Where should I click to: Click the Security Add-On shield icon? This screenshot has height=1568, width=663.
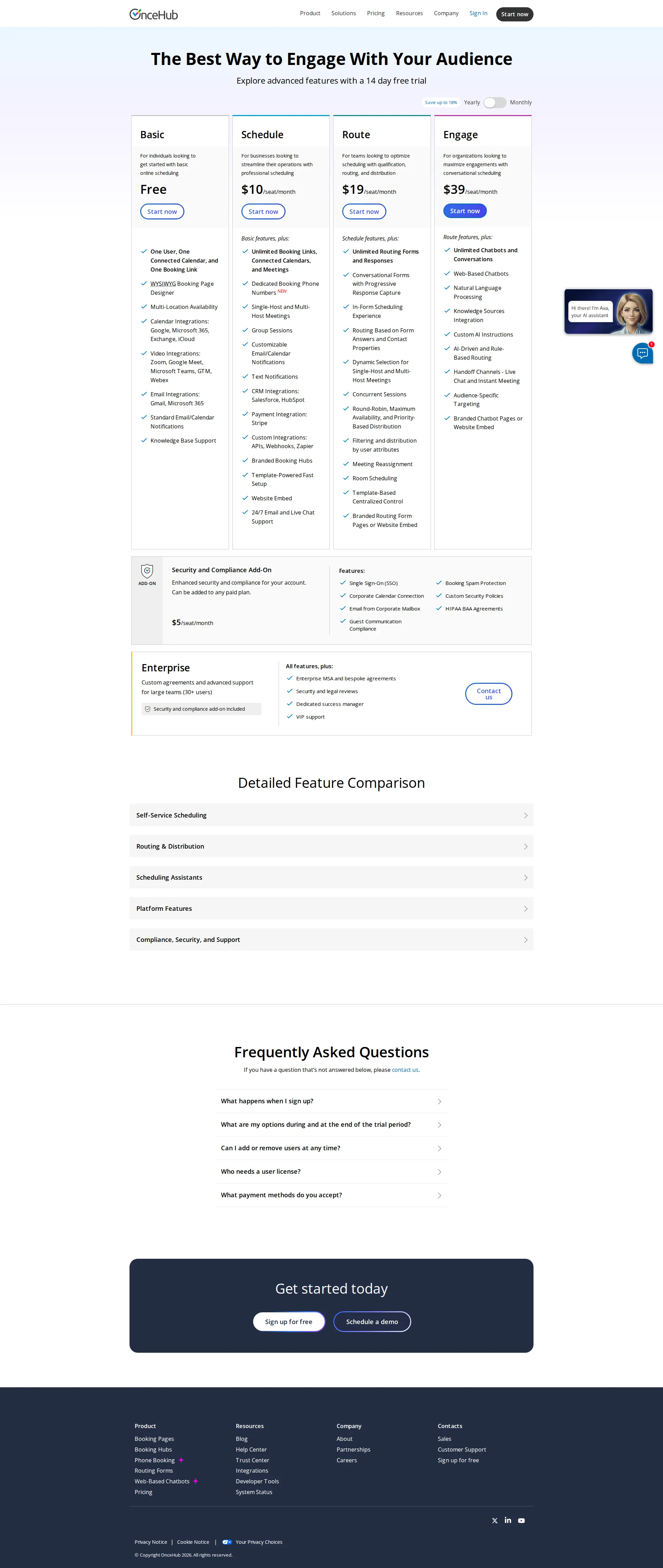pos(147,570)
